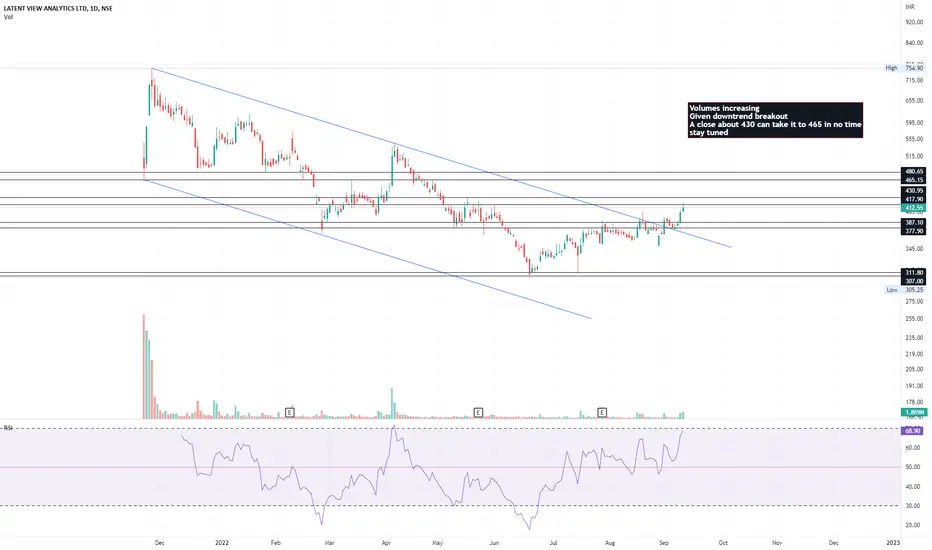
Task: Click the earnings 'E' marker near August
Action: point(602,412)
